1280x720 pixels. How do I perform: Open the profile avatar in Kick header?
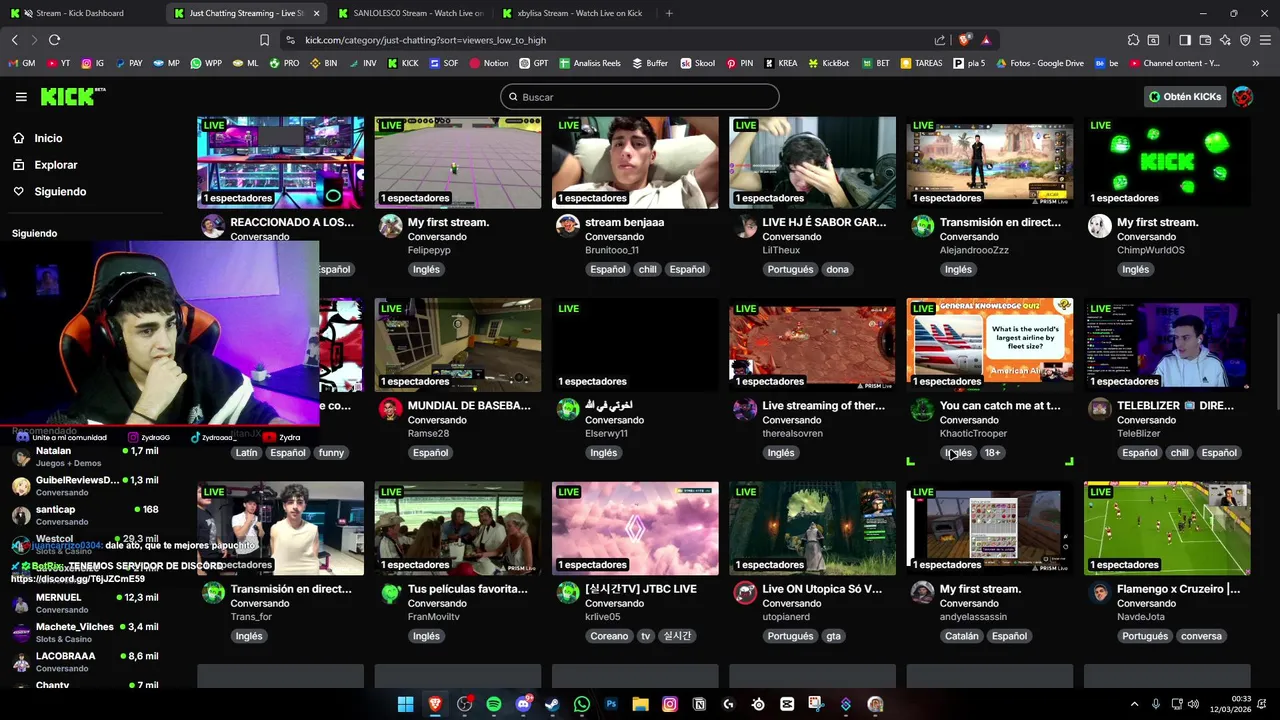coord(1242,97)
